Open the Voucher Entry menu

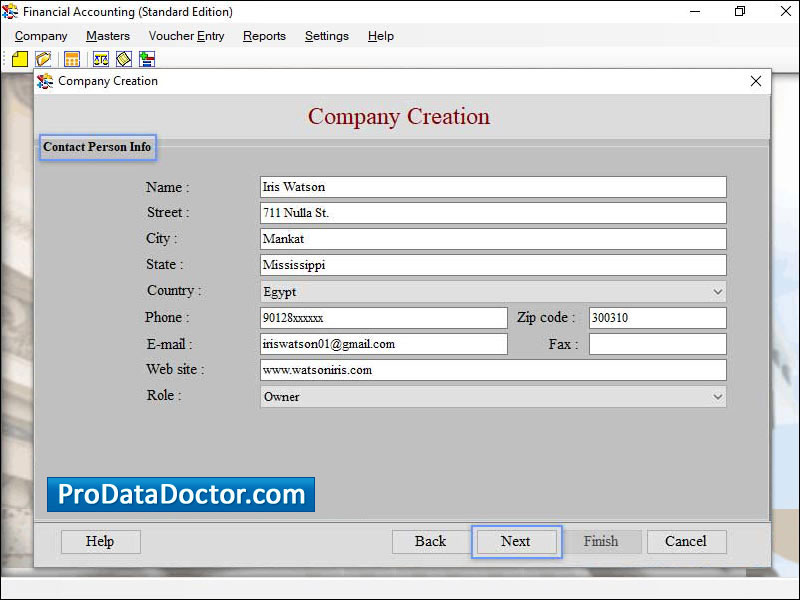pos(186,36)
